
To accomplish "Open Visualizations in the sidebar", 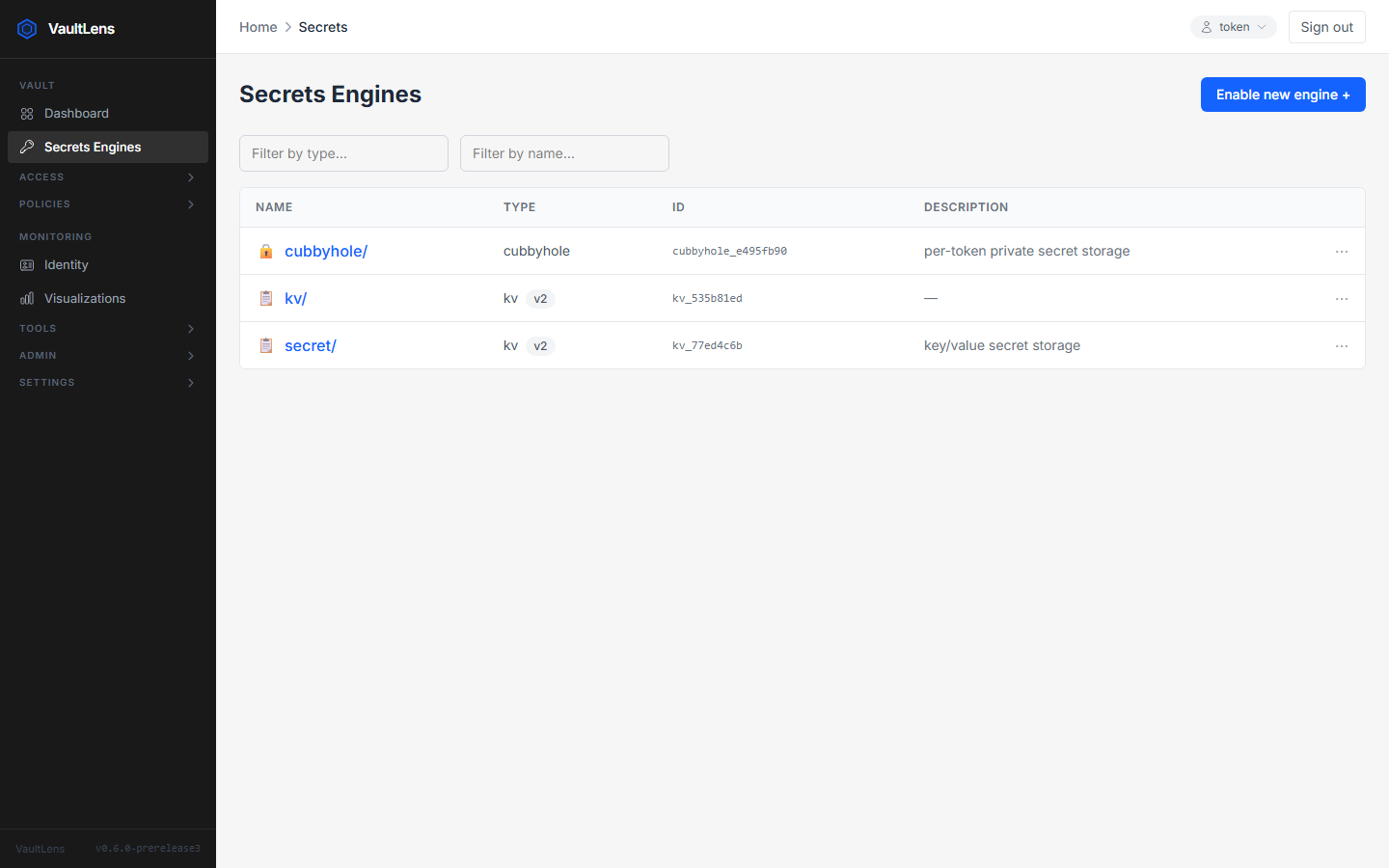I will (108, 299).
